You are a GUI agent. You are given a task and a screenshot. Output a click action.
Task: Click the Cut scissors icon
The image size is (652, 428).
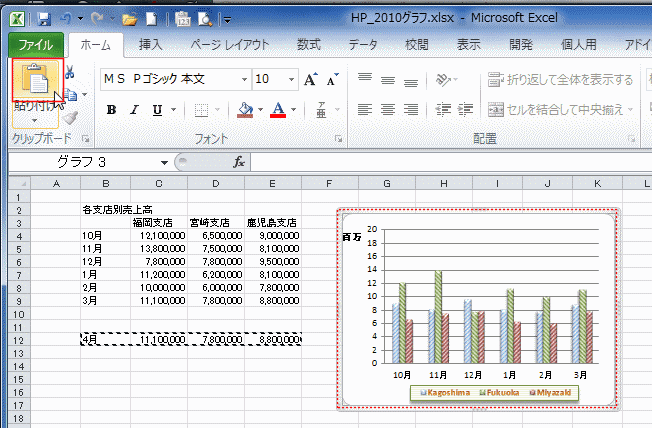click(69, 72)
